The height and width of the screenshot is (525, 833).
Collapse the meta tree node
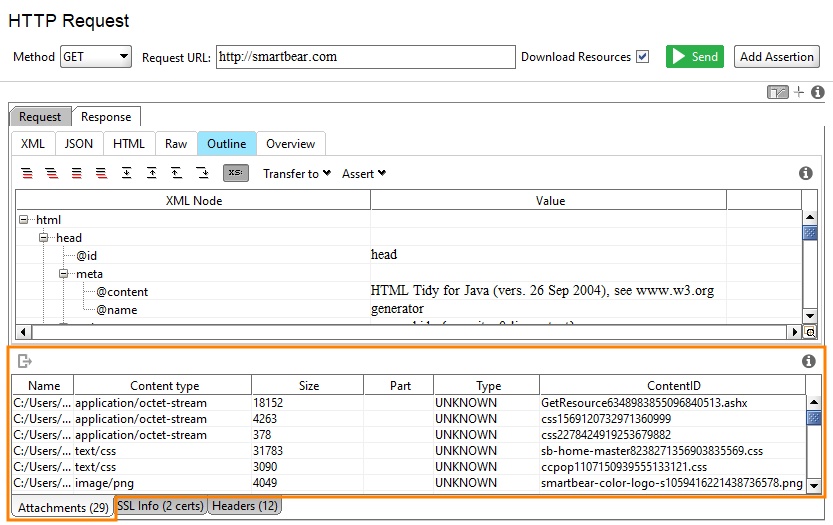pos(64,274)
